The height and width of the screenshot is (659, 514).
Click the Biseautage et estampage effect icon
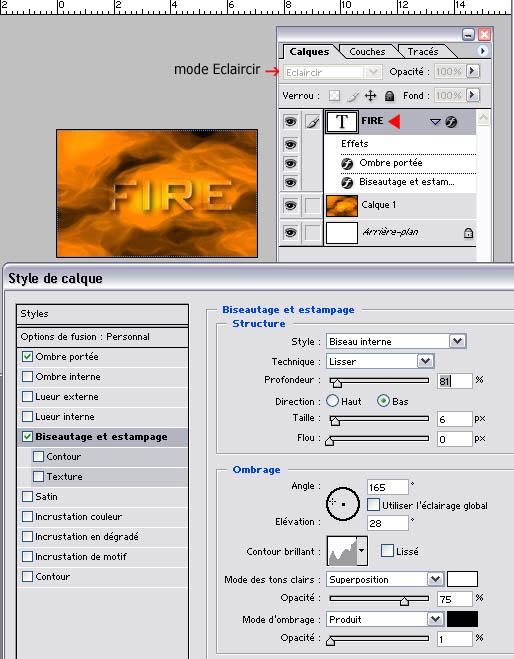[x=347, y=182]
